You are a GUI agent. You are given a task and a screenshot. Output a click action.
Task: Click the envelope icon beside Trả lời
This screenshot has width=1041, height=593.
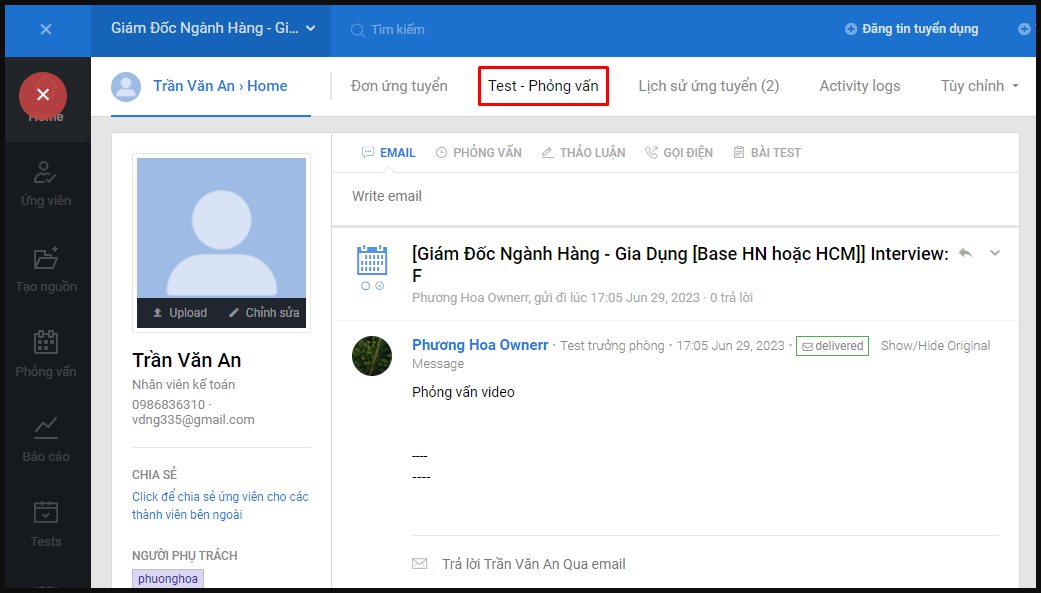pos(420,564)
